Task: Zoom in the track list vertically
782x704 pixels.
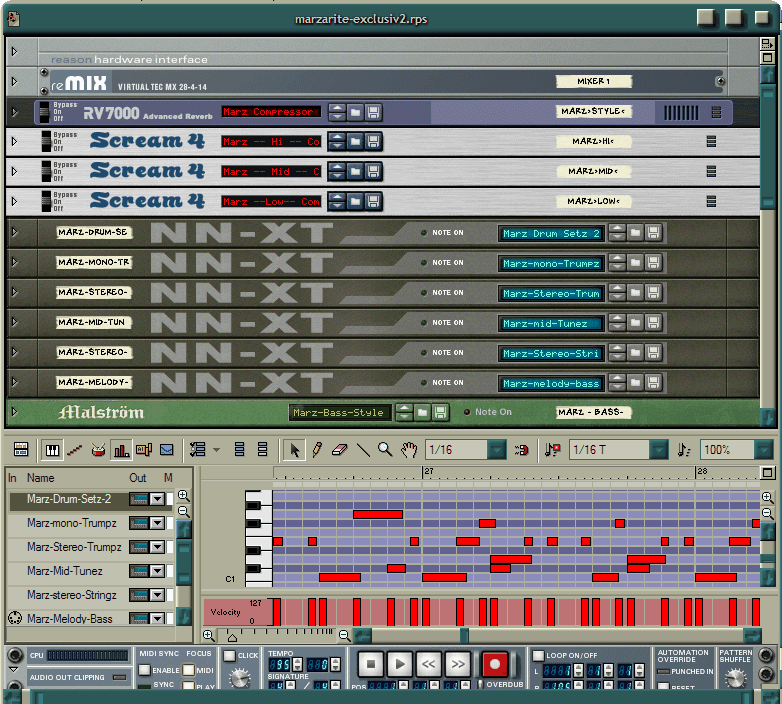Action: click(x=184, y=495)
